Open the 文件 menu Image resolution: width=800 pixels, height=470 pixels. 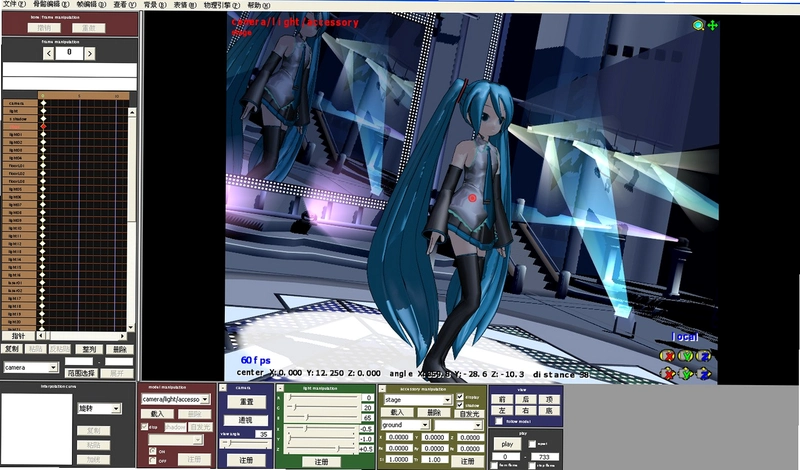(14, 4)
